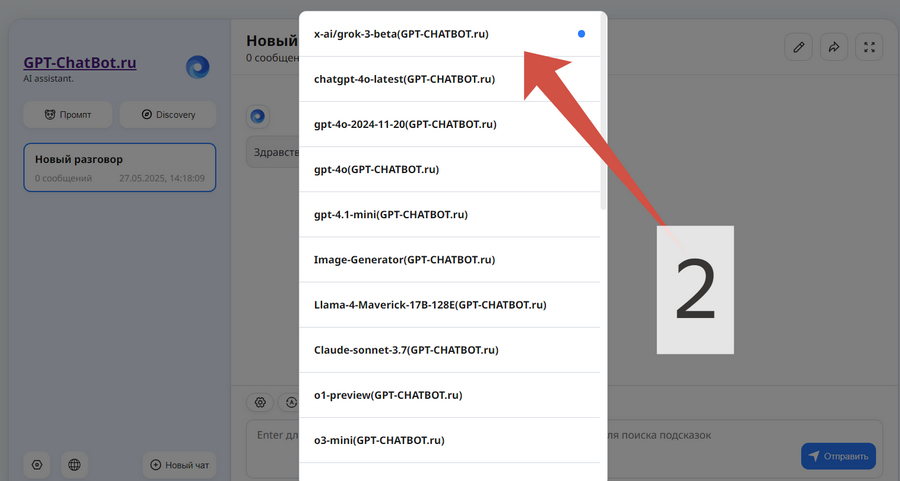Select gpt-4.1-mini model
900x481 pixels.
tap(449, 215)
